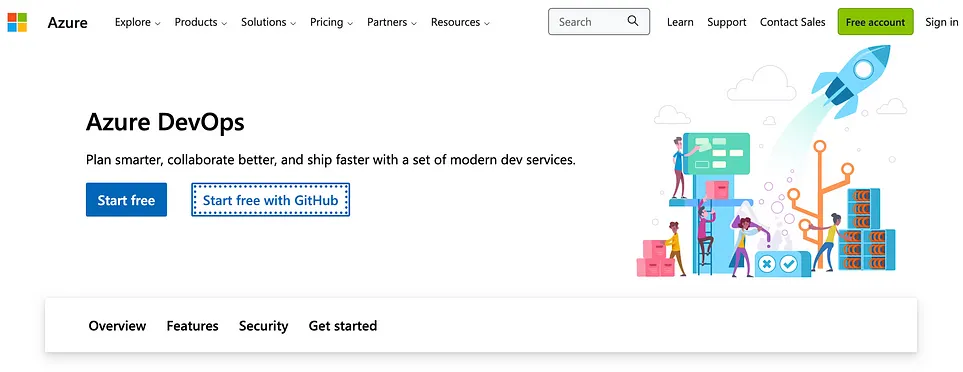
Task: Open the Resources dropdown
Action: (460, 22)
